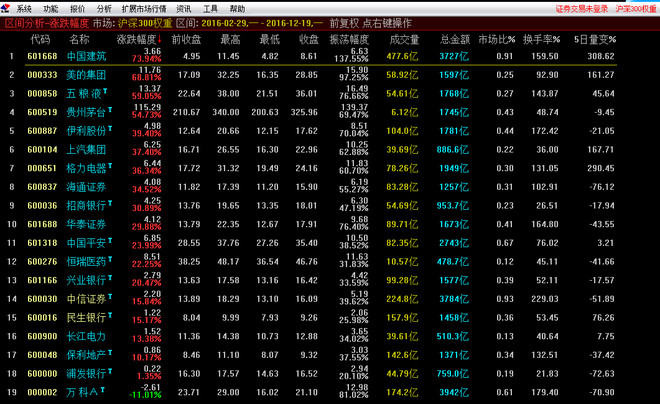Select stock 浦发银行
Viewport: 660px width, 404px height.
click(86, 373)
